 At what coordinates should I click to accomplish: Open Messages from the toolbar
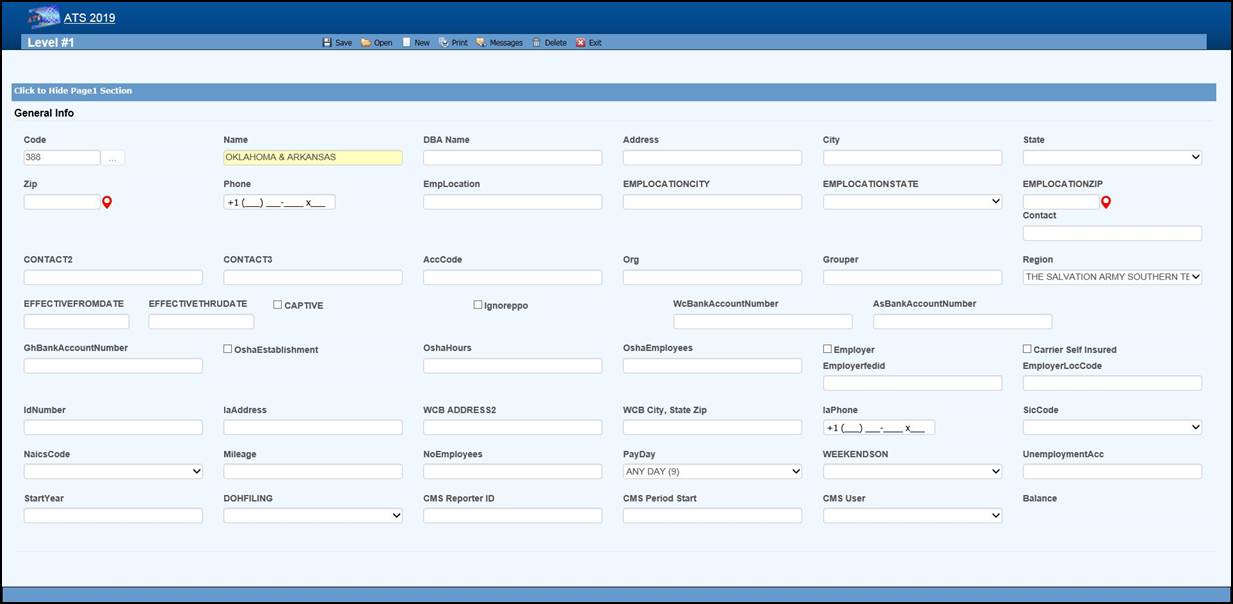click(x=481, y=43)
